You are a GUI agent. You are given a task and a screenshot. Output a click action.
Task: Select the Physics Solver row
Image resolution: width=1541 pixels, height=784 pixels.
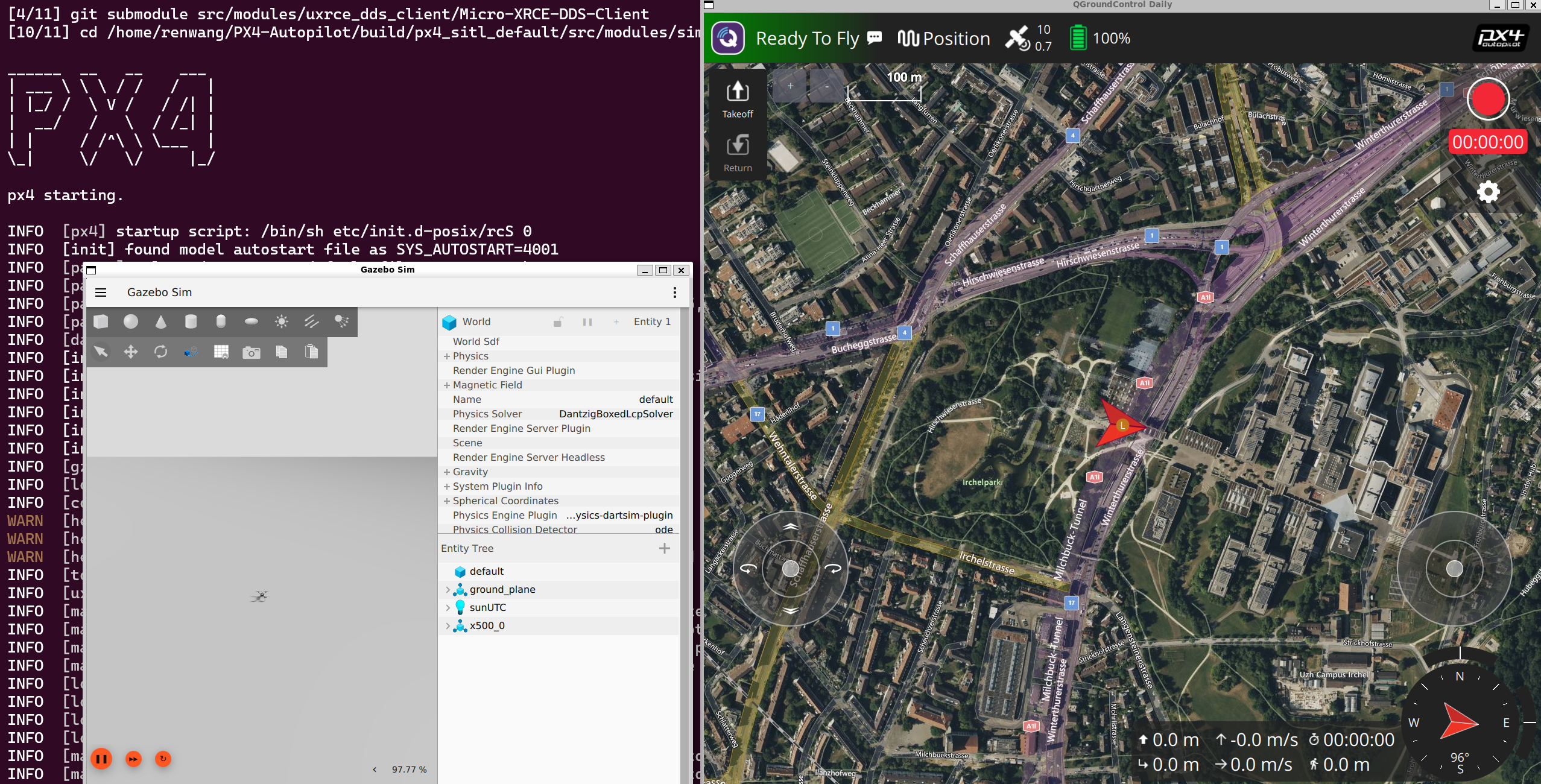pos(559,414)
